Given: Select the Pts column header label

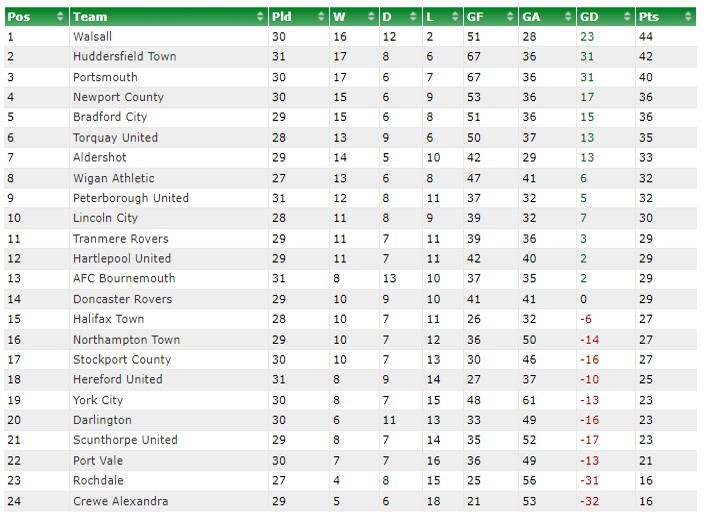Looking at the screenshot, I should click(649, 17).
